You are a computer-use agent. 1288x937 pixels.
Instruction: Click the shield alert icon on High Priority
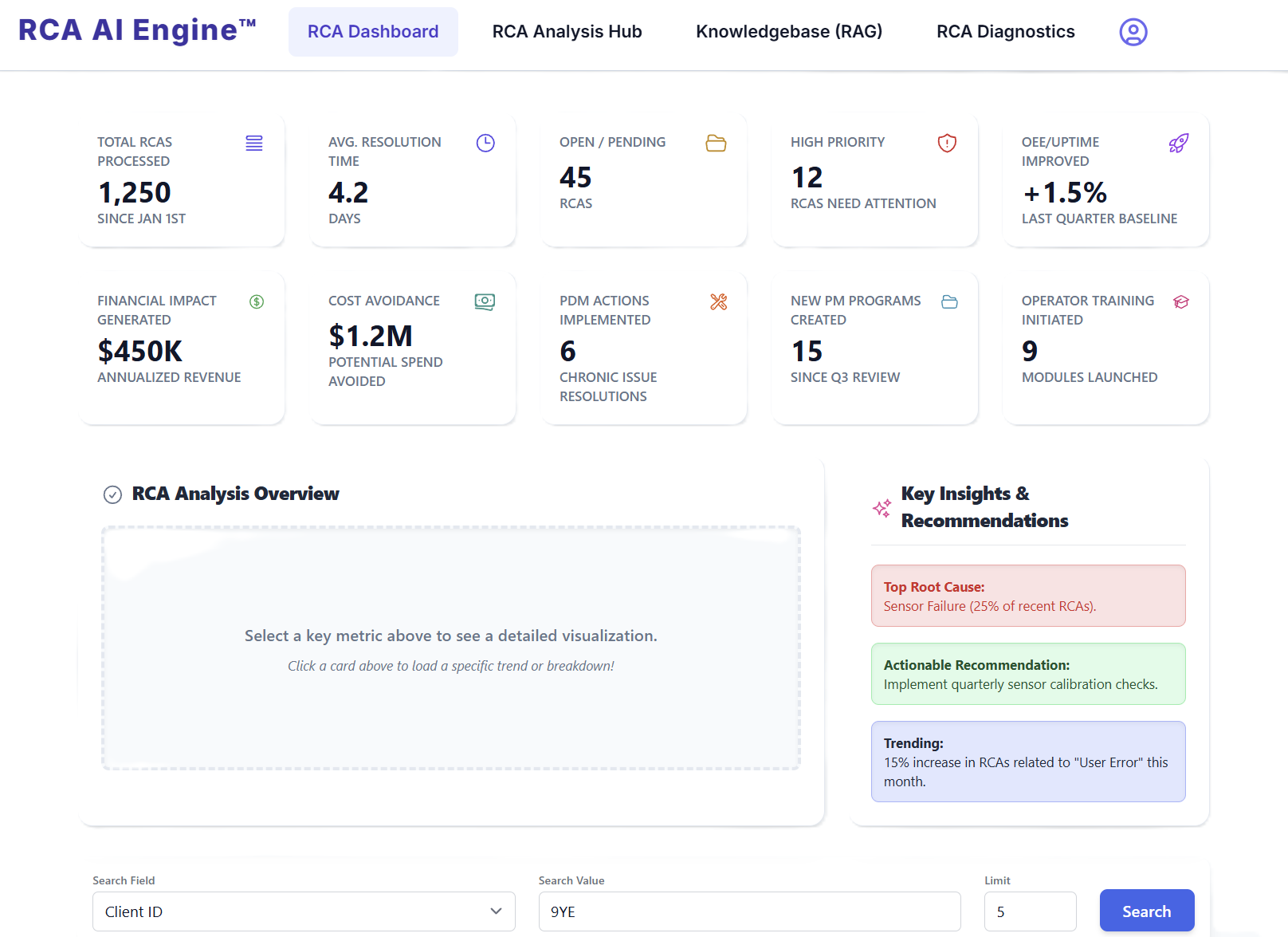click(x=947, y=144)
